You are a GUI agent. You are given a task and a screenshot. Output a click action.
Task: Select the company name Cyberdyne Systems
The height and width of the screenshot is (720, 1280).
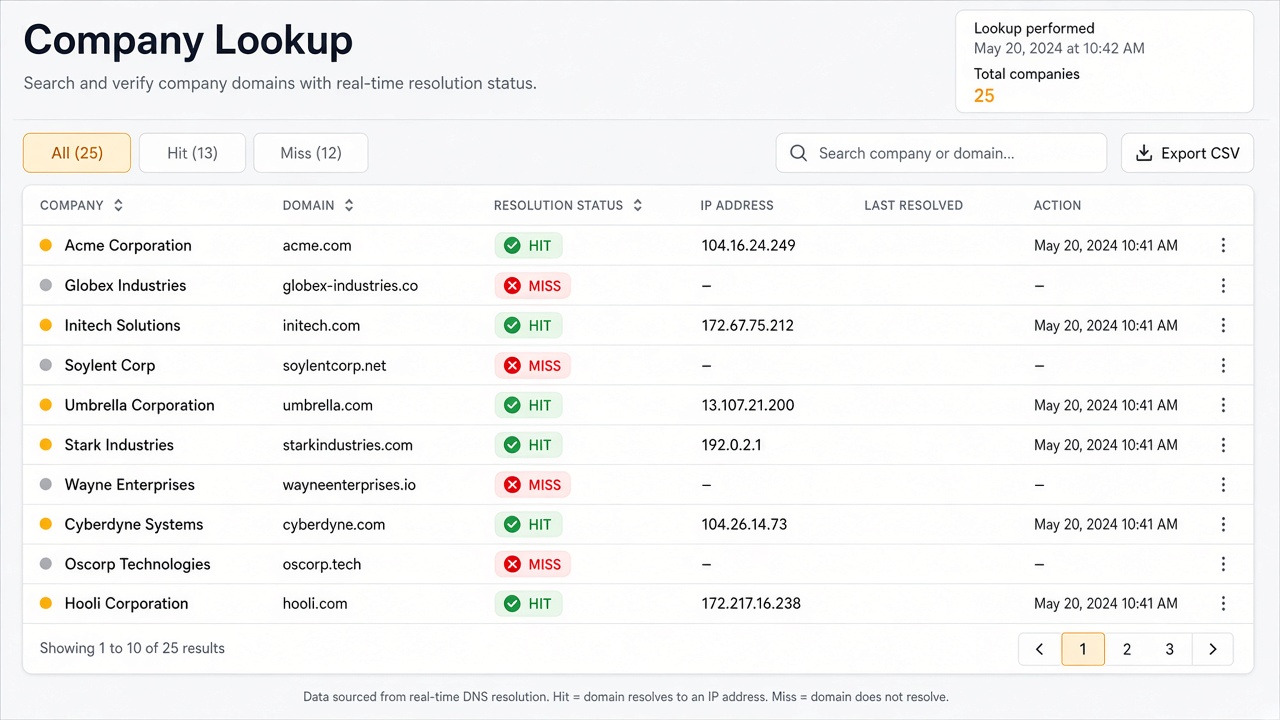click(x=134, y=524)
